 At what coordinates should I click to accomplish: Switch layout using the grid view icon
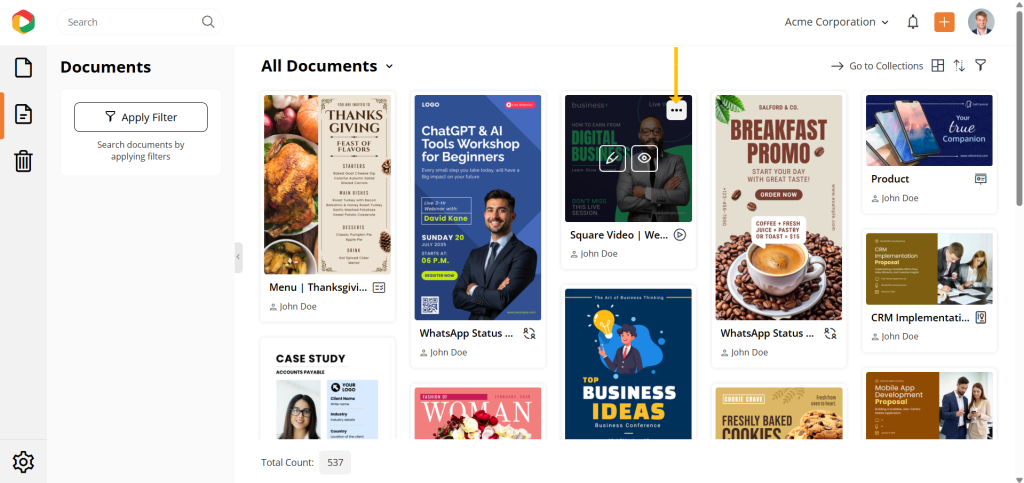938,66
